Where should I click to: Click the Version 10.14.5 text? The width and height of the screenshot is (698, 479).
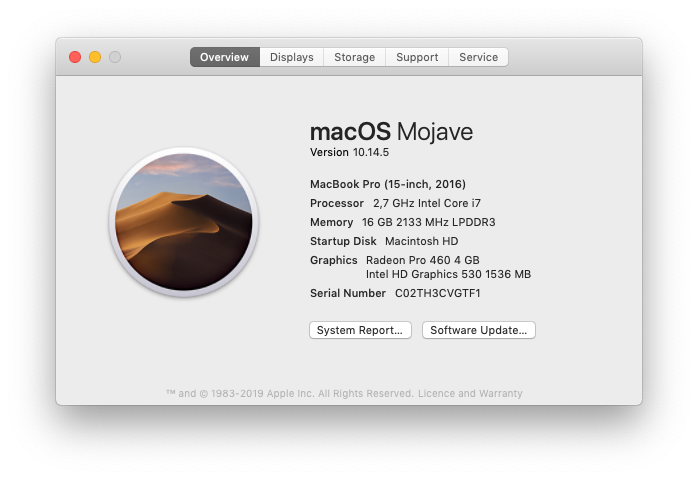pyautogui.click(x=349, y=152)
